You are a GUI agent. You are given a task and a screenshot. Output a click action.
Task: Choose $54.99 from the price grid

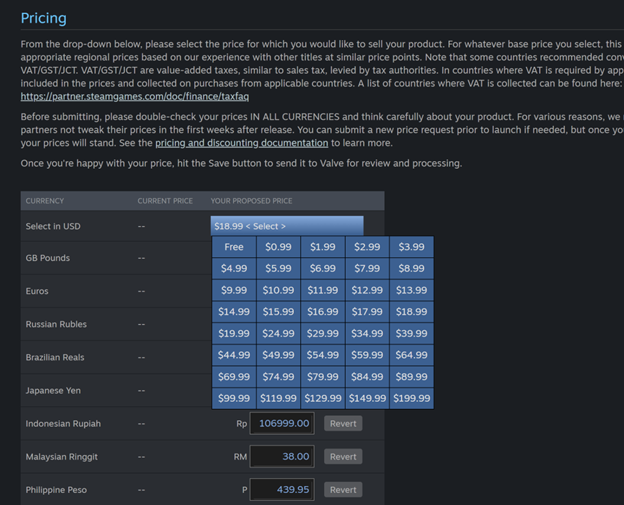point(323,355)
